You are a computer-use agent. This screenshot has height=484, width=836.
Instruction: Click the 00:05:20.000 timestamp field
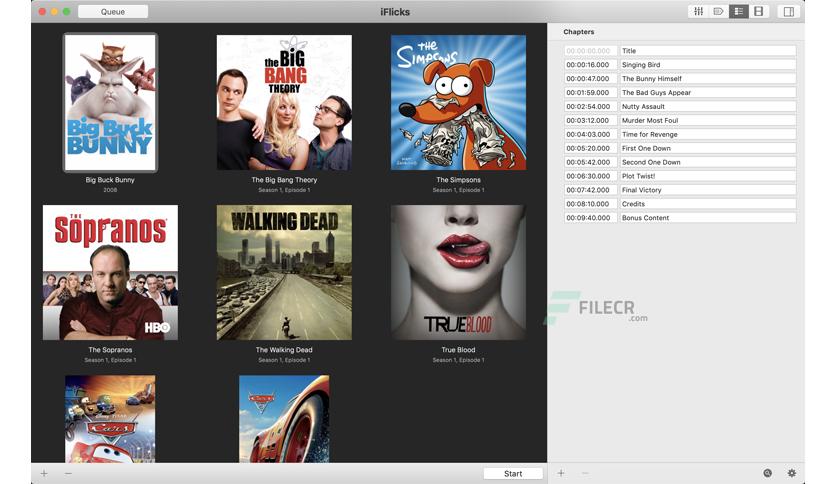[x=591, y=148]
